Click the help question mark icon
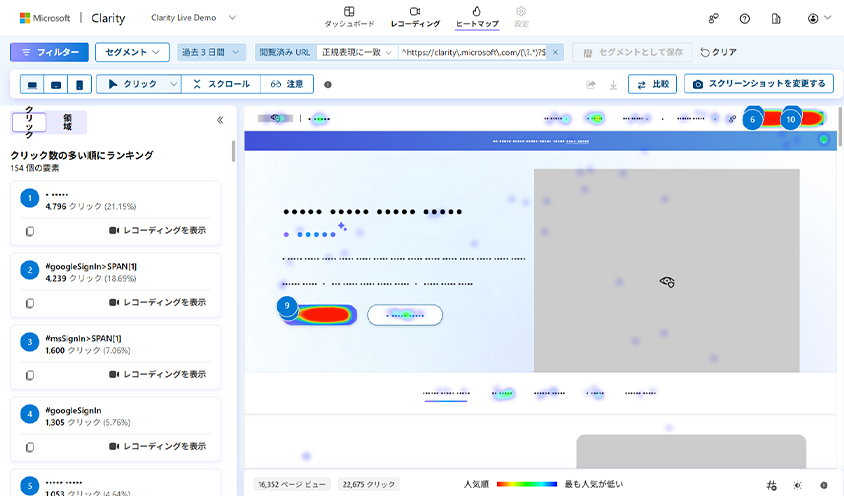 click(x=744, y=18)
